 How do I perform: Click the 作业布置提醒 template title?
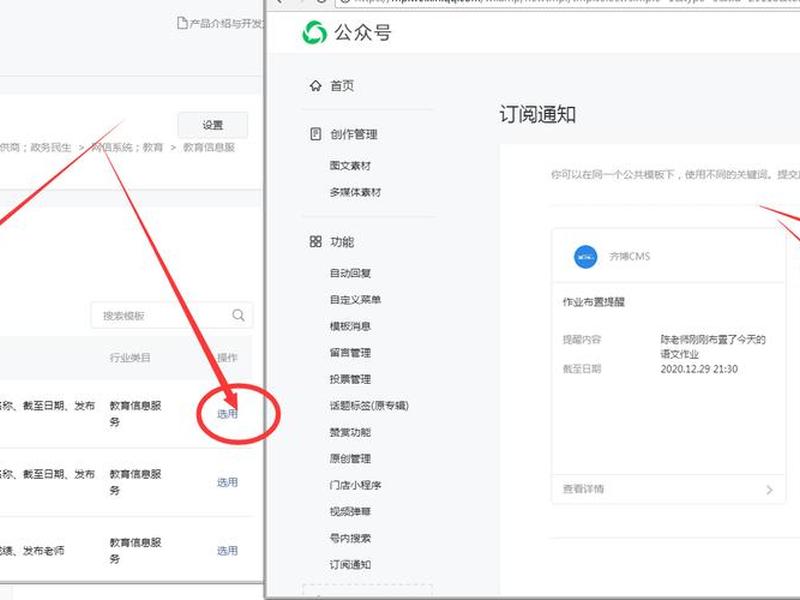click(x=593, y=302)
